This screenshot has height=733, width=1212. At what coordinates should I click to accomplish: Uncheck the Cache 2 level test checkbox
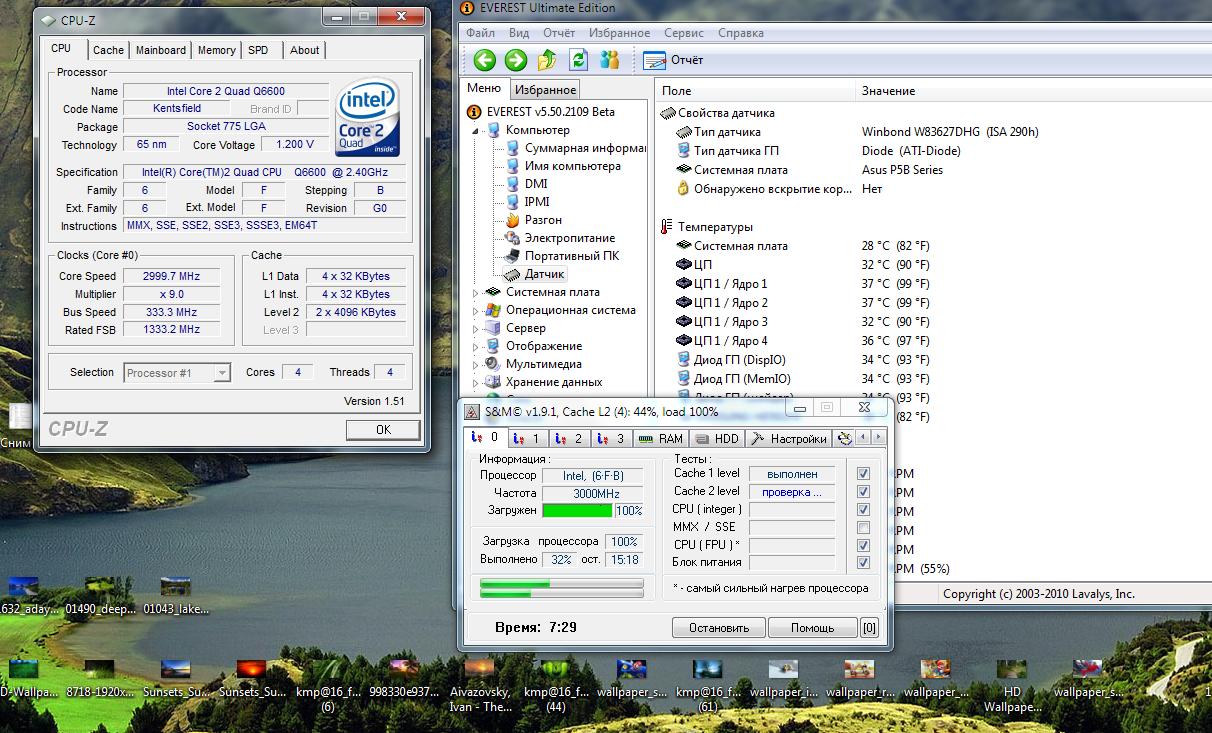(x=863, y=492)
